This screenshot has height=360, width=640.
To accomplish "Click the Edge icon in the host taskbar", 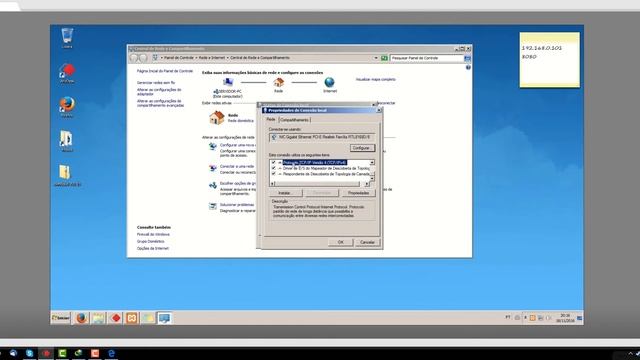I will click(x=111, y=353).
